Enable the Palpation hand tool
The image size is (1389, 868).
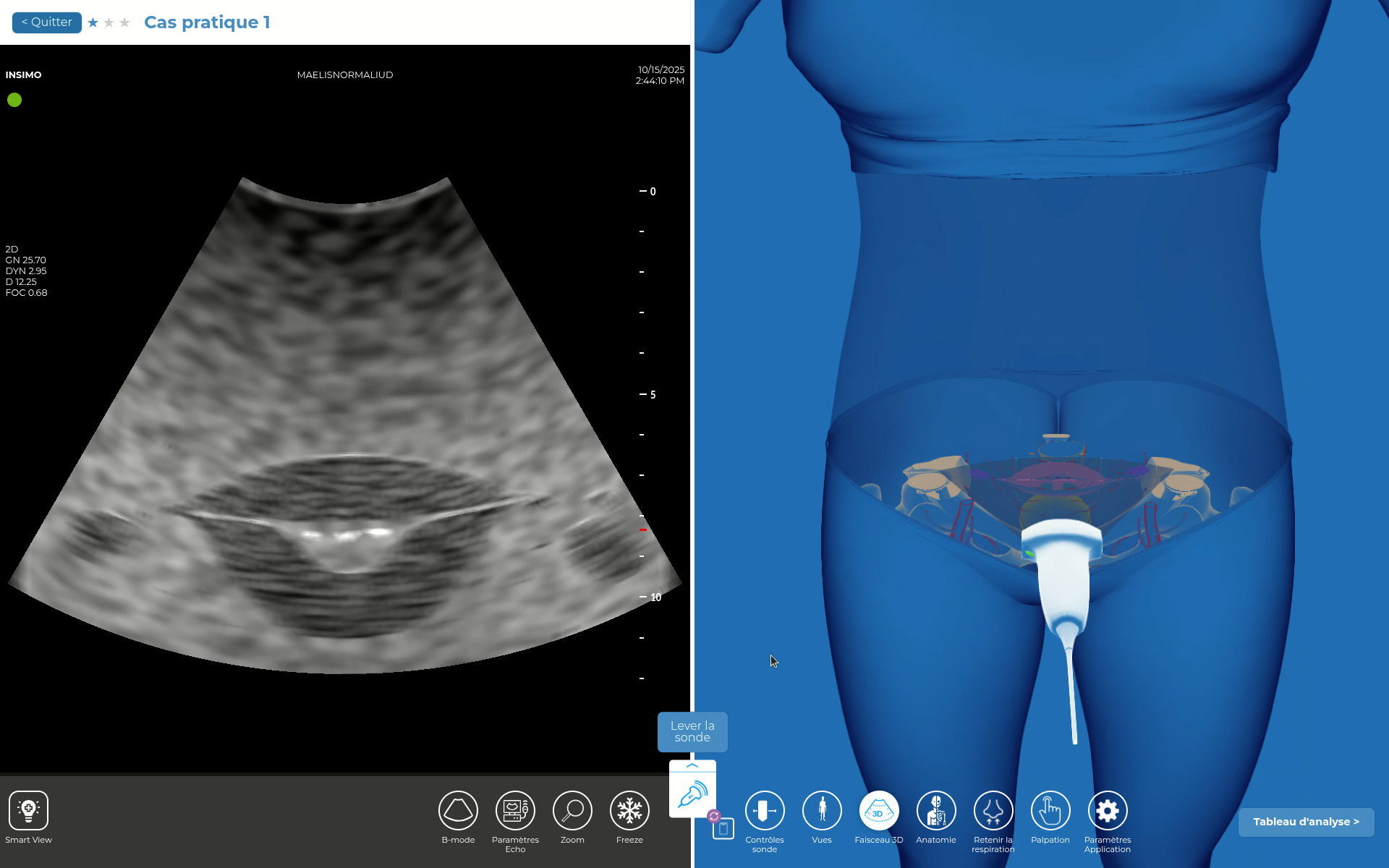point(1050,811)
